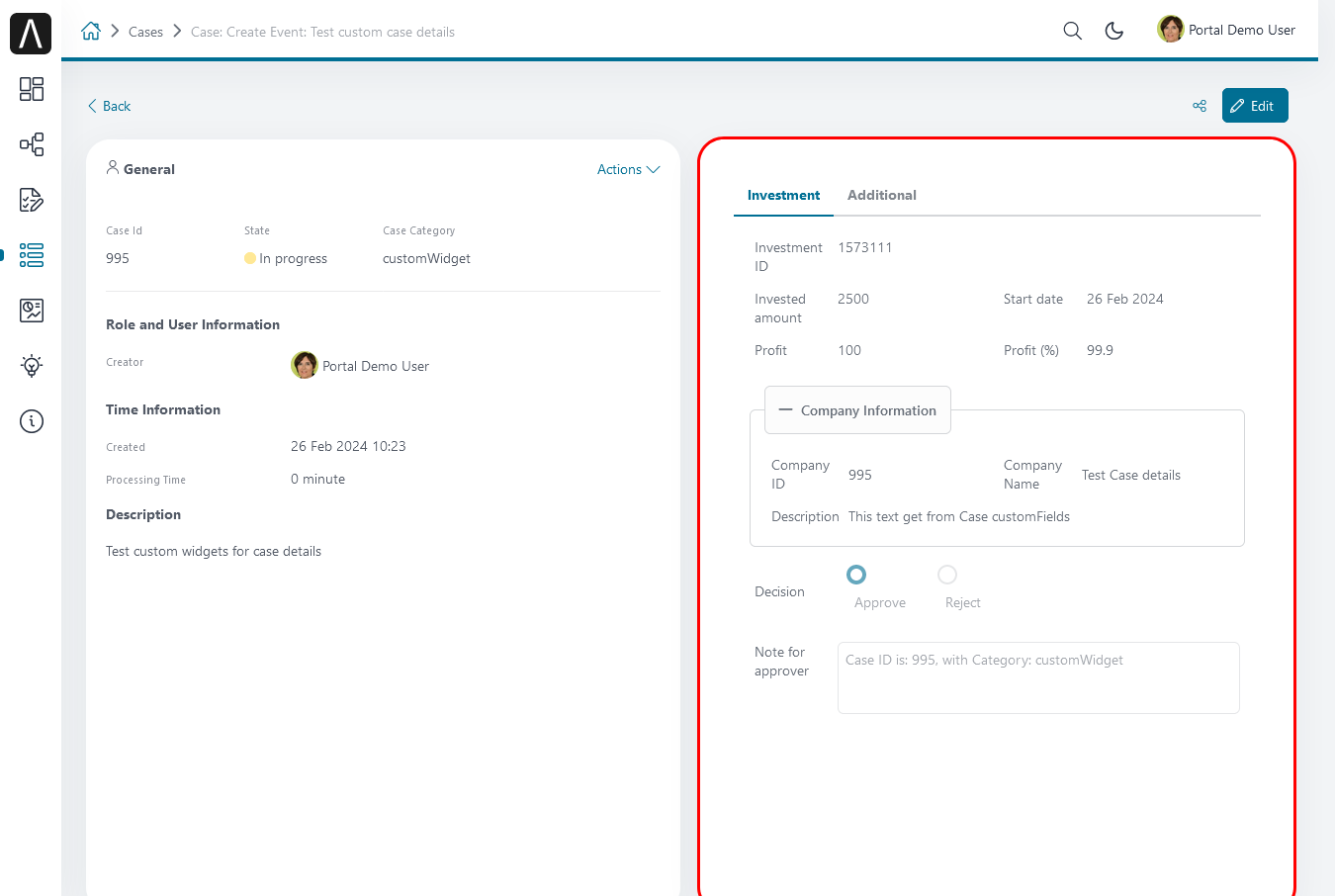Image resolution: width=1335 pixels, height=896 pixels.
Task: Click Created time 26 Feb 2024 10:23
Action: [x=348, y=446]
